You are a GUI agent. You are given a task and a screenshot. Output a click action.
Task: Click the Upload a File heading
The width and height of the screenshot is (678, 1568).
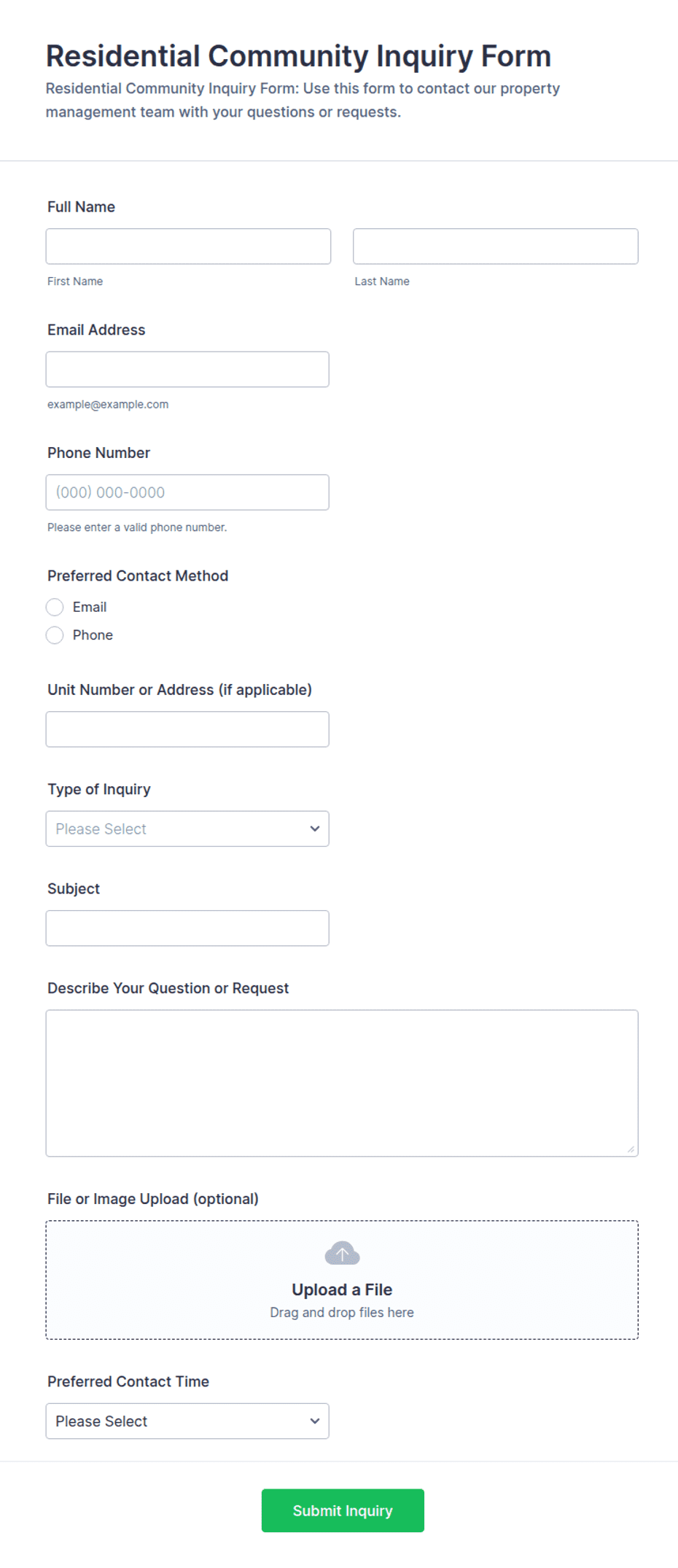pos(342,1289)
